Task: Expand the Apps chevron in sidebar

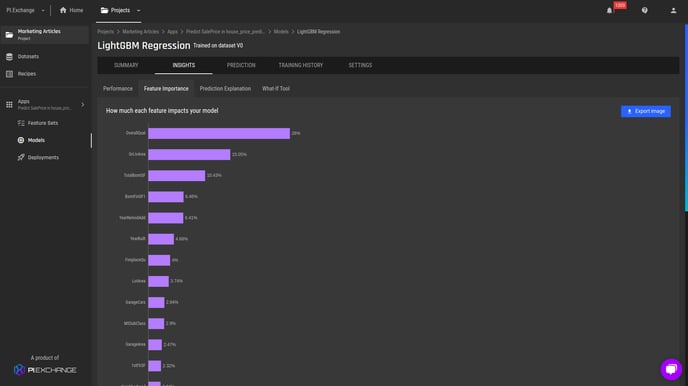Action: click(x=82, y=104)
